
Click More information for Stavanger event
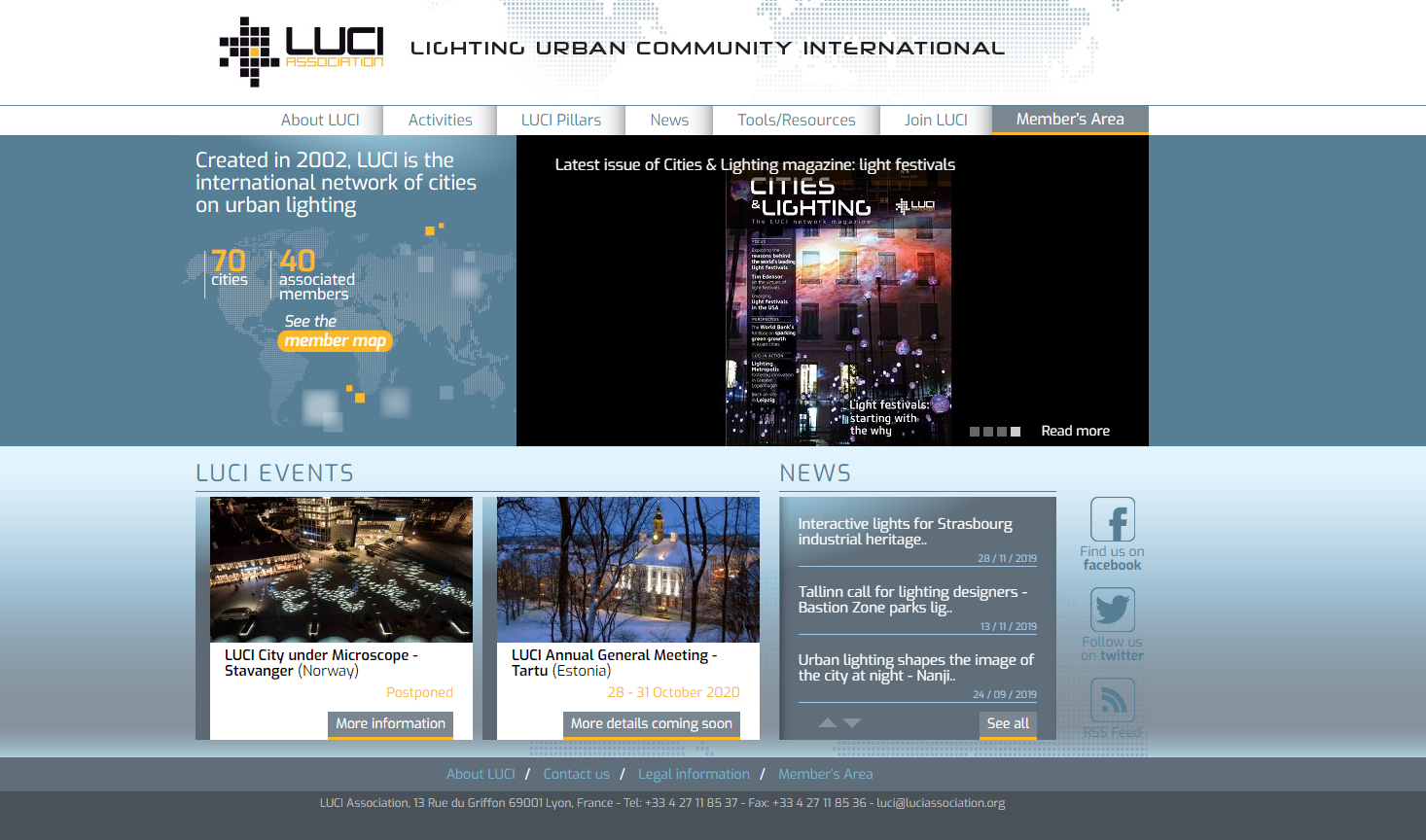coord(390,724)
